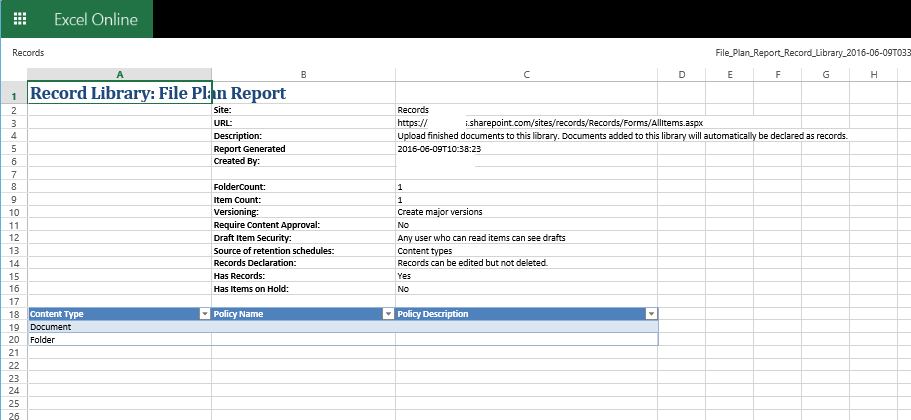911x420 pixels.
Task: Click the Excel Online title
Action: coord(96,19)
